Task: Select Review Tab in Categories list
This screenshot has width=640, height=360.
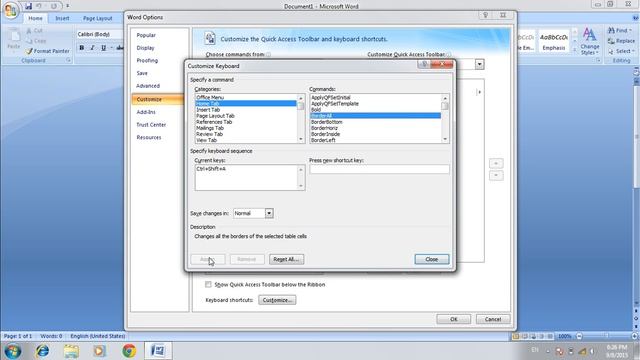Action: [x=246, y=134]
